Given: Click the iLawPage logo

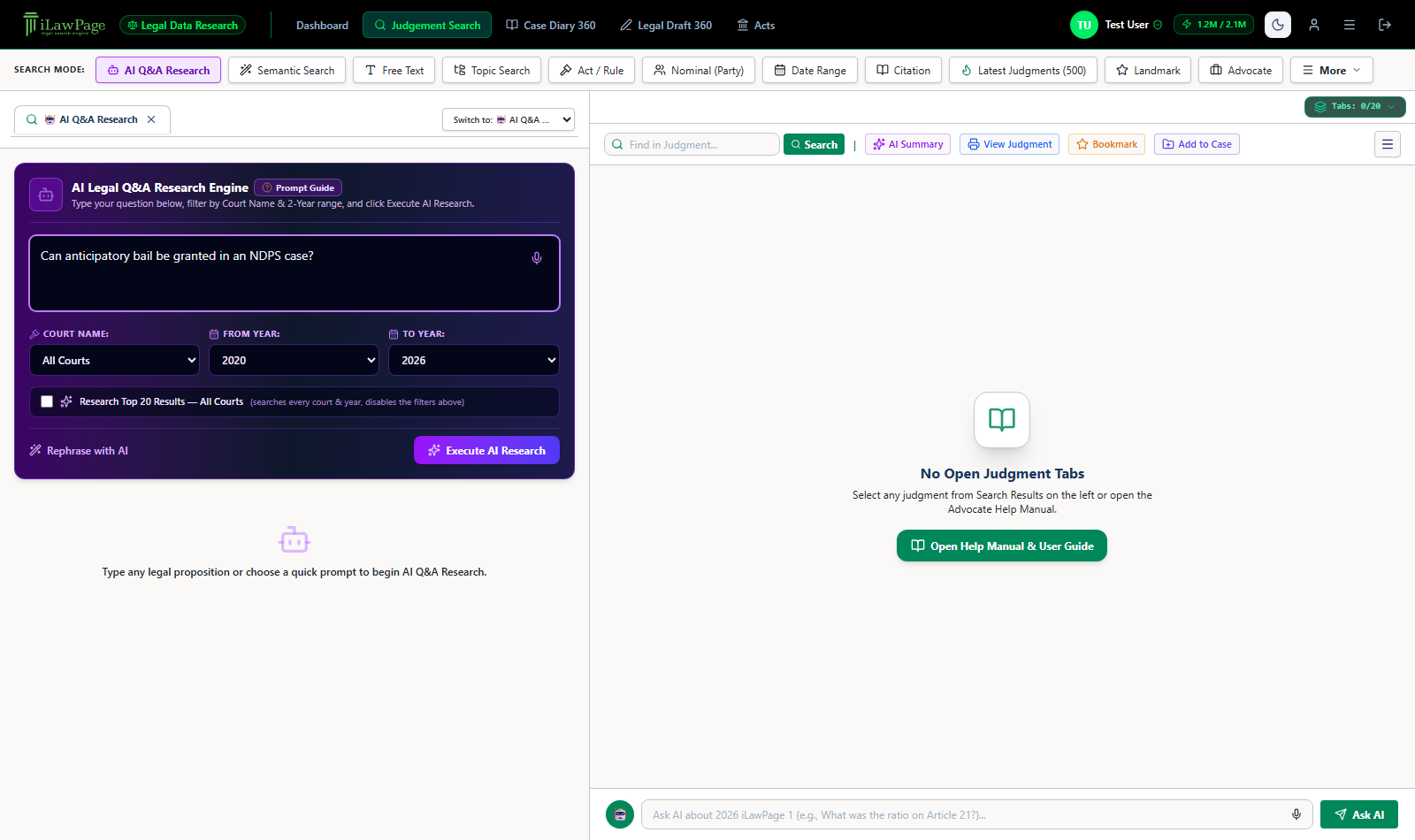Looking at the screenshot, I should tap(65, 25).
